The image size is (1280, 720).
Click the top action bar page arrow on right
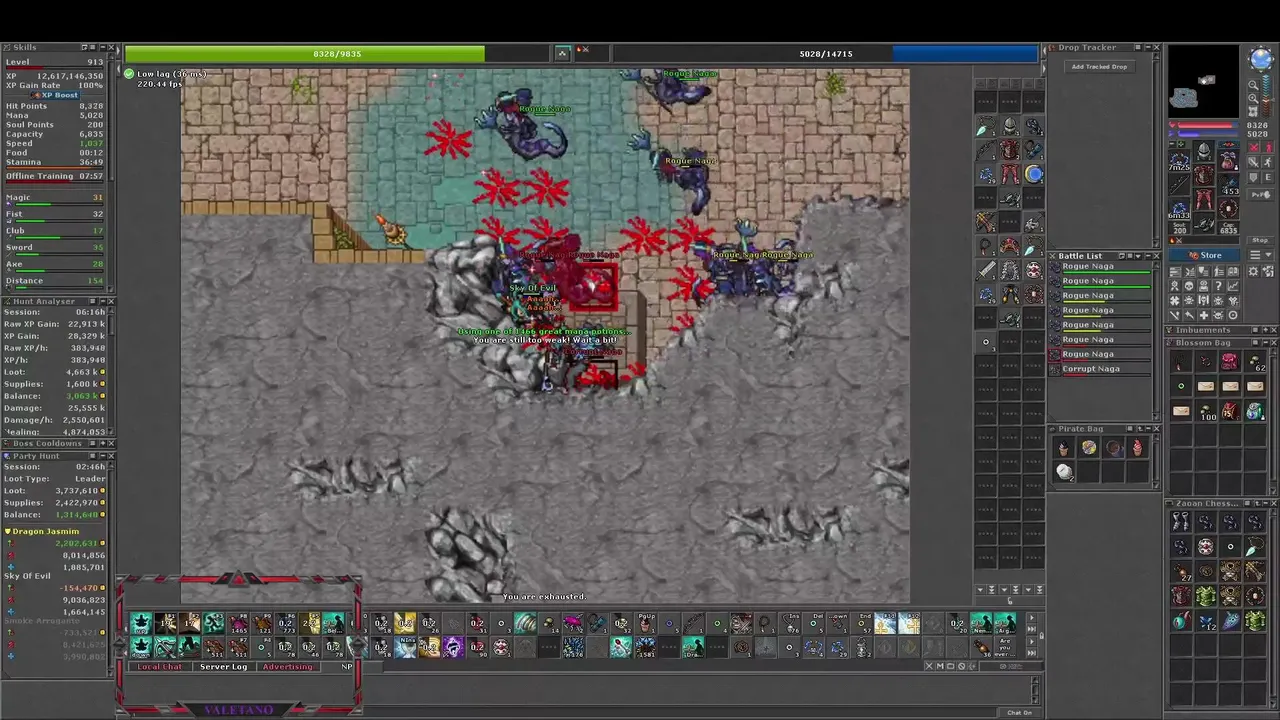[x=1031, y=617]
